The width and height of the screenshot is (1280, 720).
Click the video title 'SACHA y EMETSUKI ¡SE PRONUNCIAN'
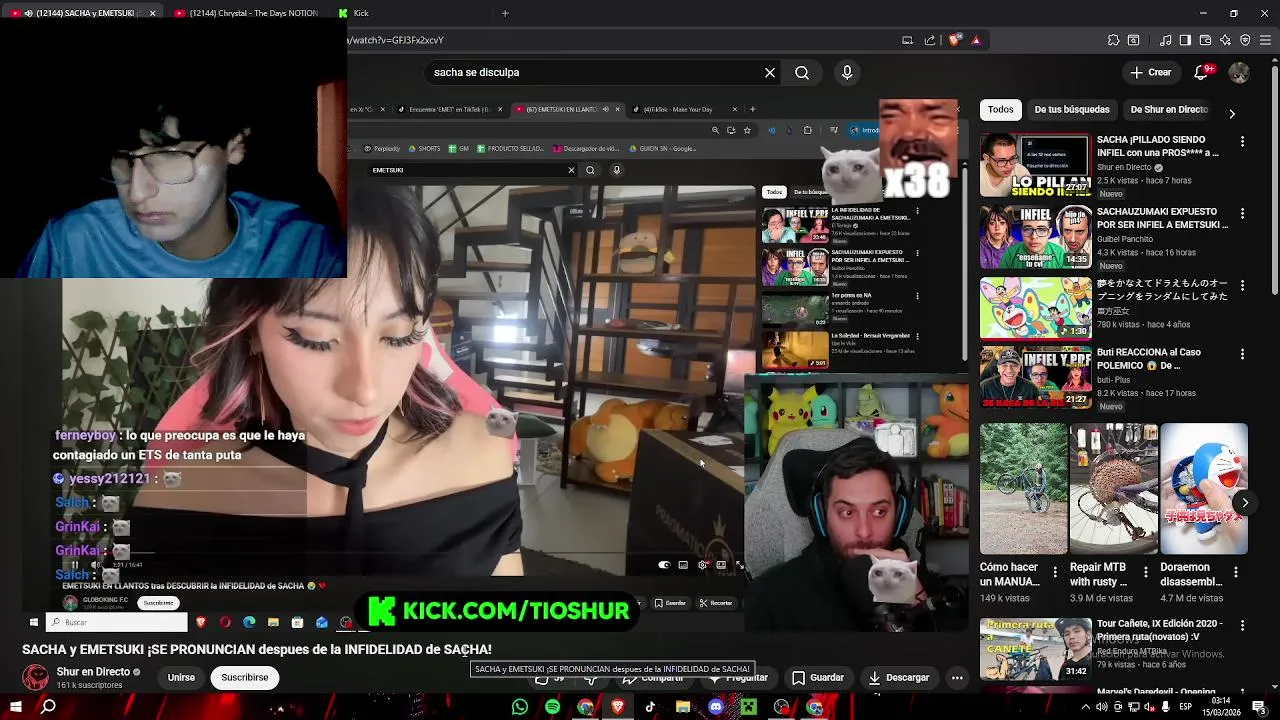click(257, 649)
